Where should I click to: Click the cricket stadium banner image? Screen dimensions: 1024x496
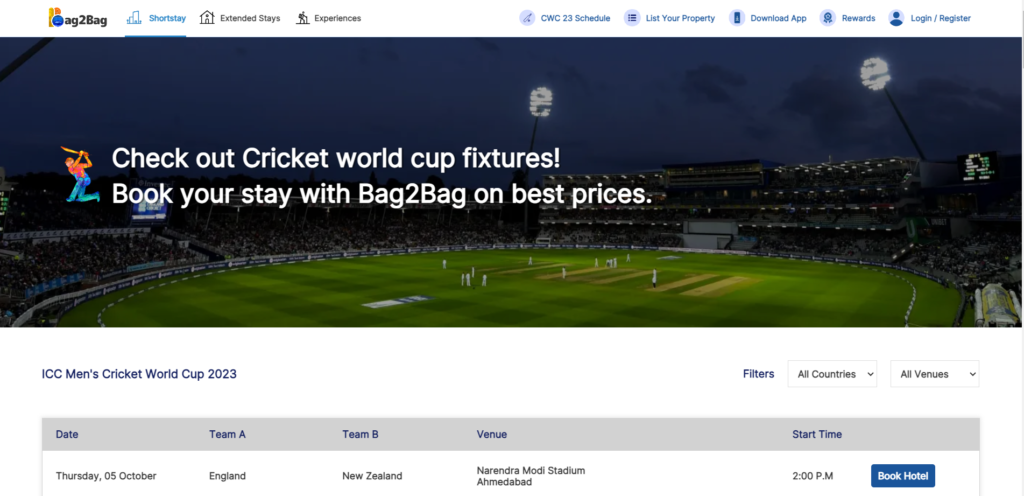pos(512,182)
